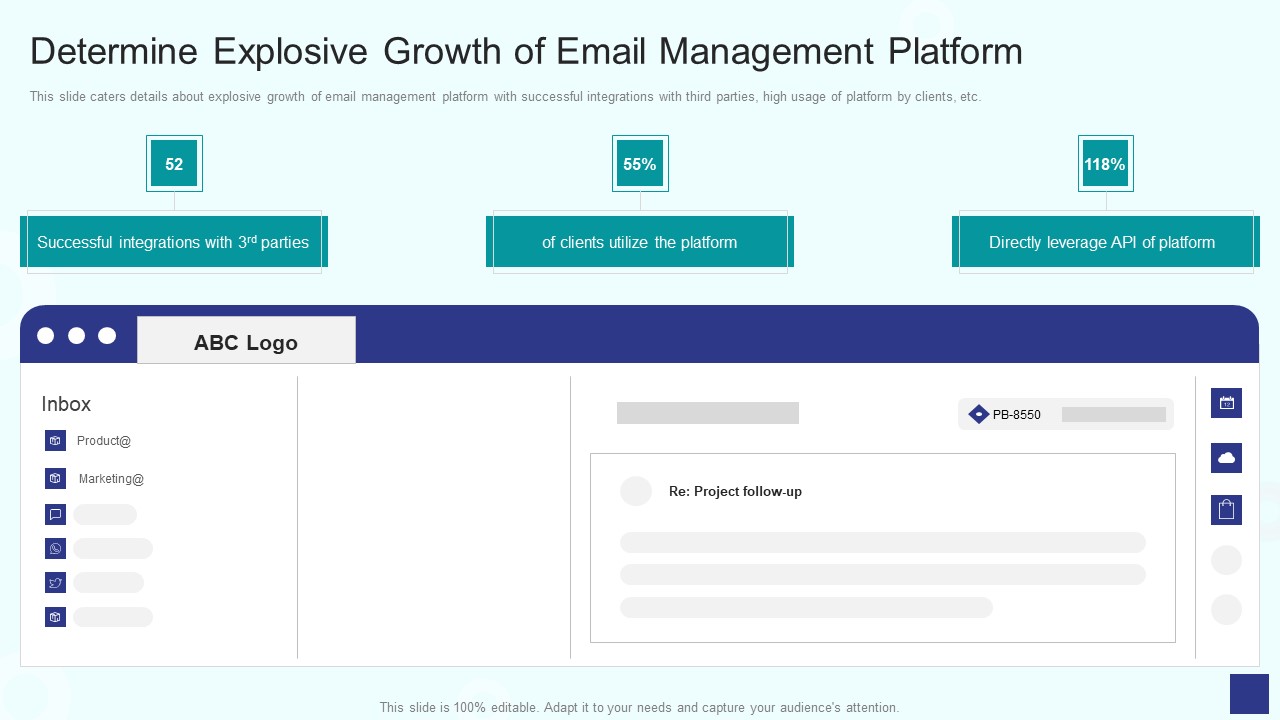Select the Marketing@ inbox label
Screen dimensions: 1280x720
pyautogui.click(x=111, y=479)
